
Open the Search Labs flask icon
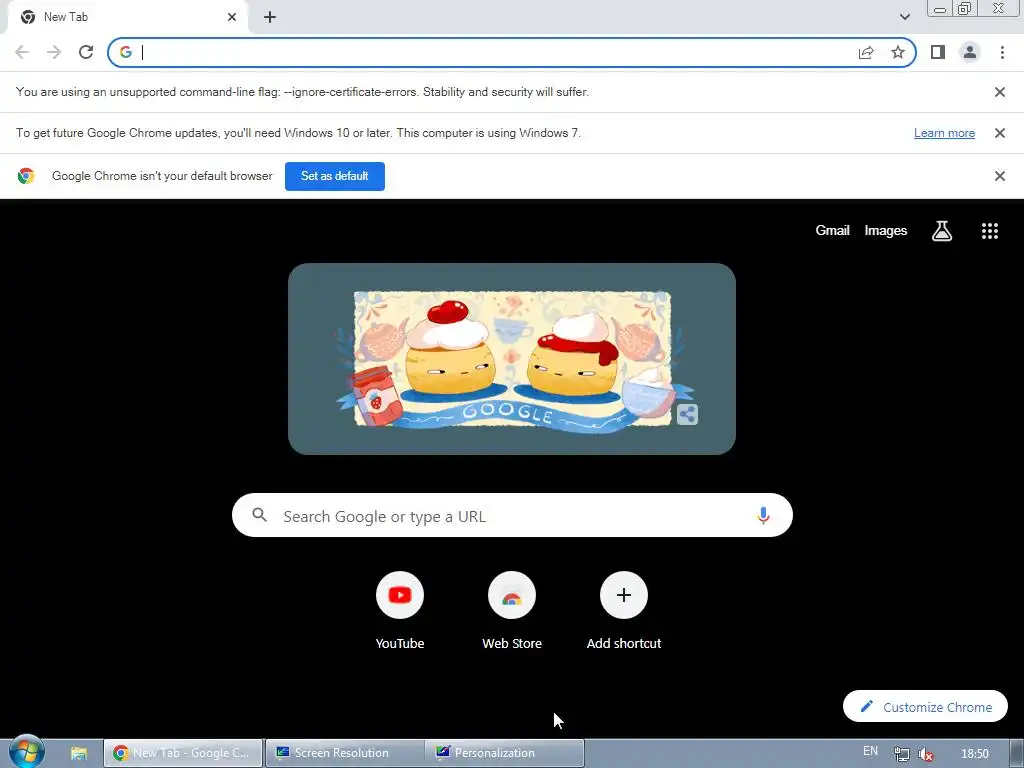click(x=941, y=231)
